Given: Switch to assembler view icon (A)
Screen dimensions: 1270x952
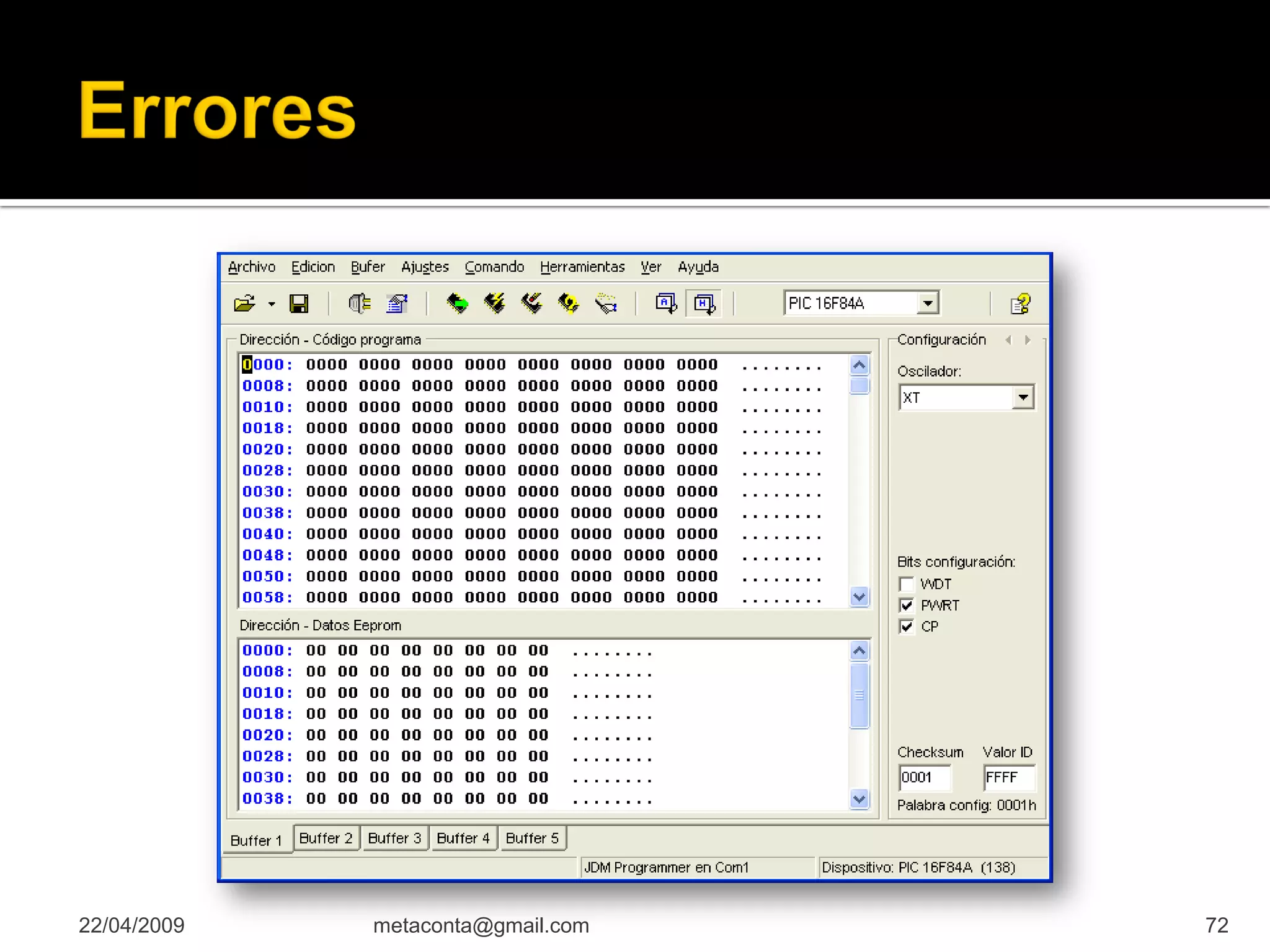Looking at the screenshot, I should pyautogui.click(x=667, y=304).
